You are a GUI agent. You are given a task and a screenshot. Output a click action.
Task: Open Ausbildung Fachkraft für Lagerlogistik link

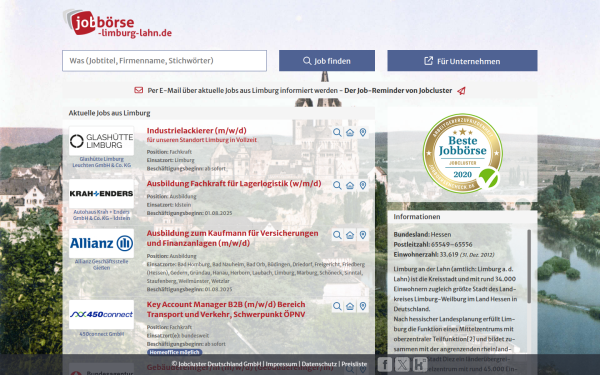click(x=234, y=184)
